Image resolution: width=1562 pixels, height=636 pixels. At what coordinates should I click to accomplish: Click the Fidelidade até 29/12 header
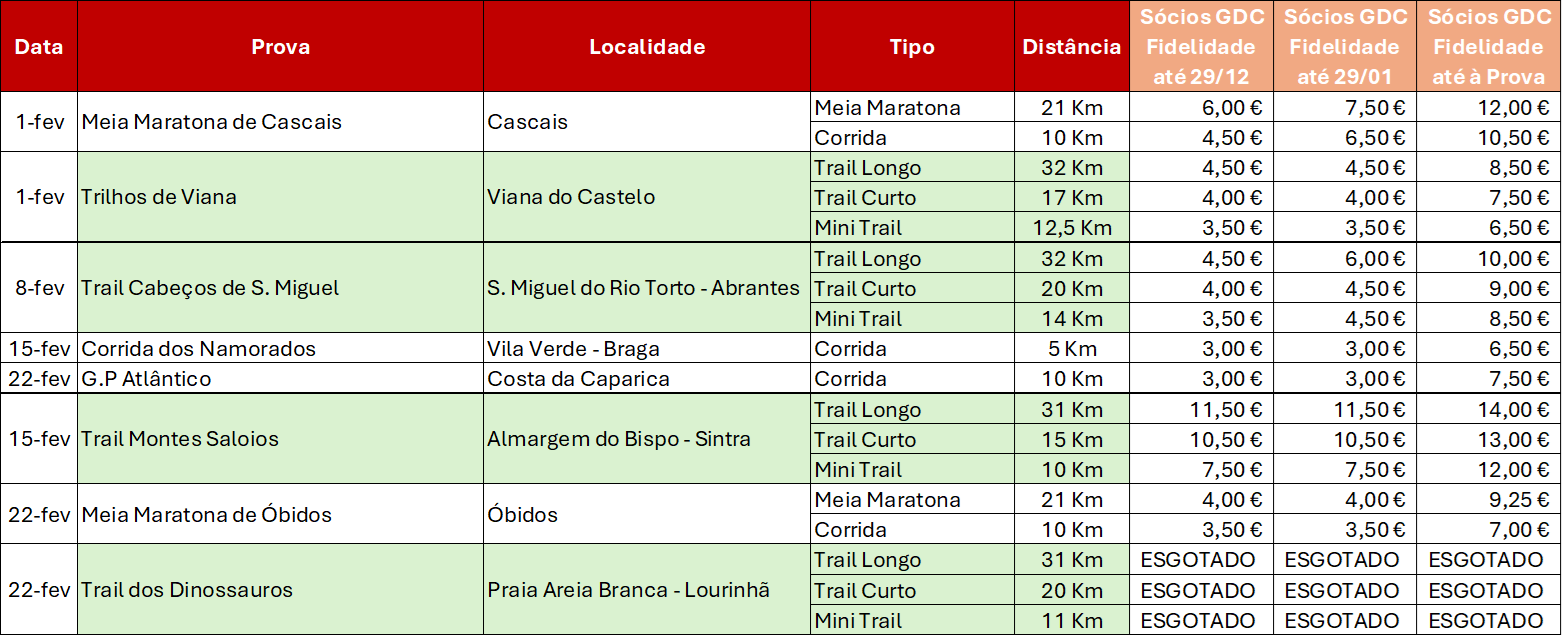[x=1201, y=47]
